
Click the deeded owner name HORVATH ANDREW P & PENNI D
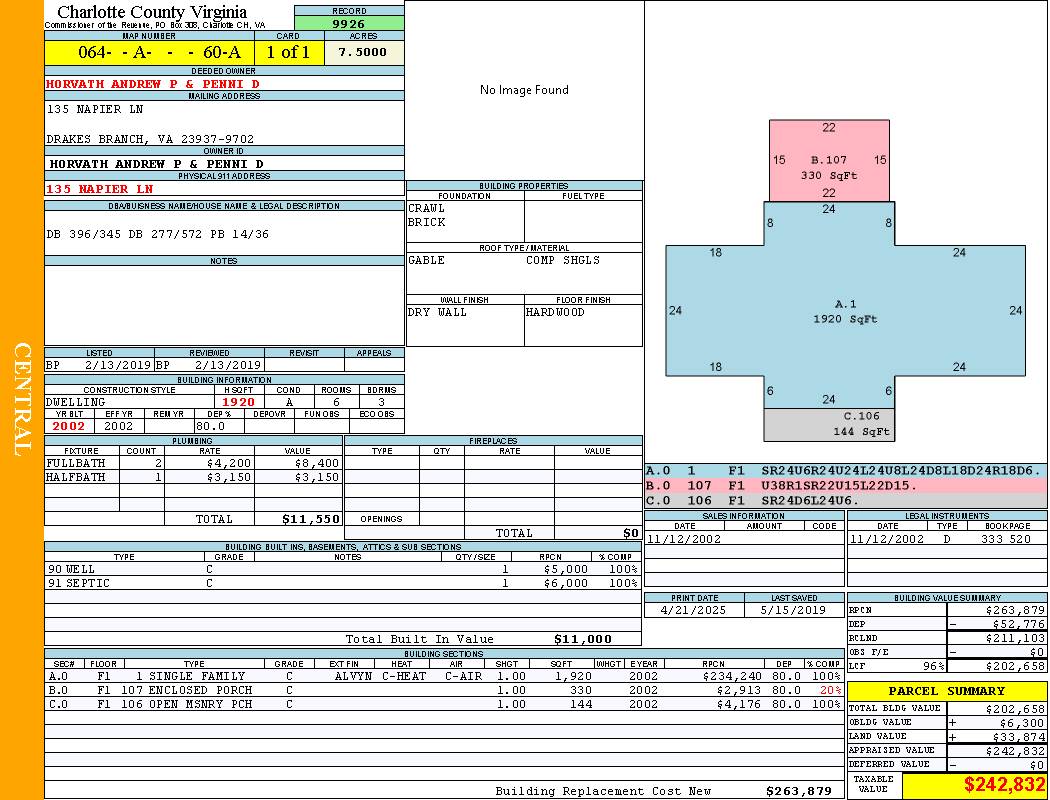(153, 84)
